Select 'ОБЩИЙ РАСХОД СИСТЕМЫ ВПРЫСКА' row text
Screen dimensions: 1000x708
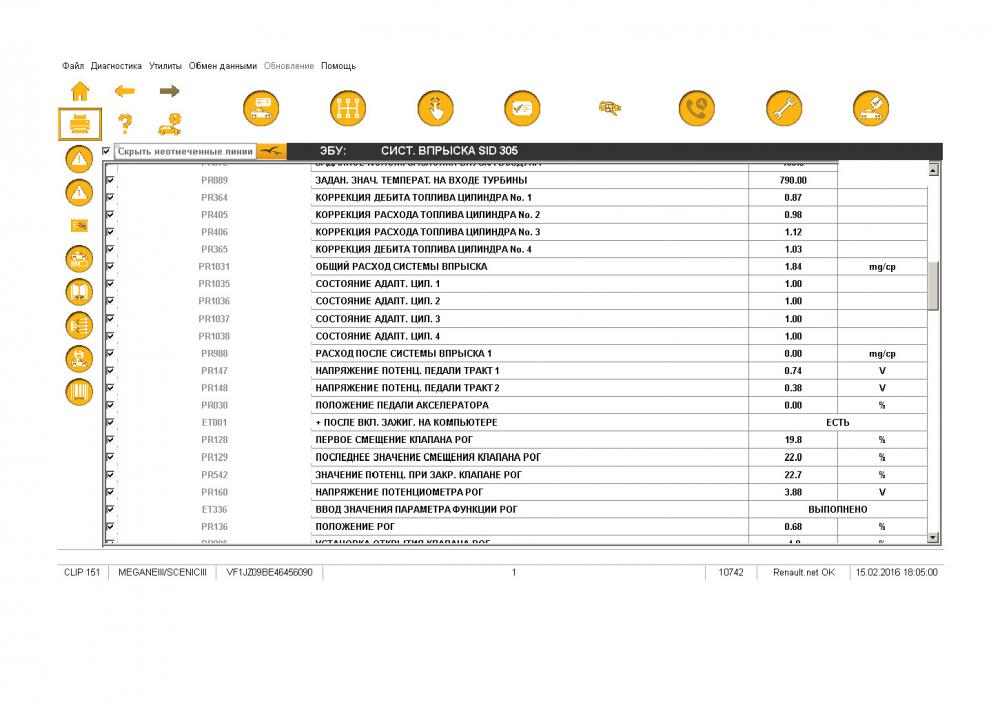[x=401, y=267]
